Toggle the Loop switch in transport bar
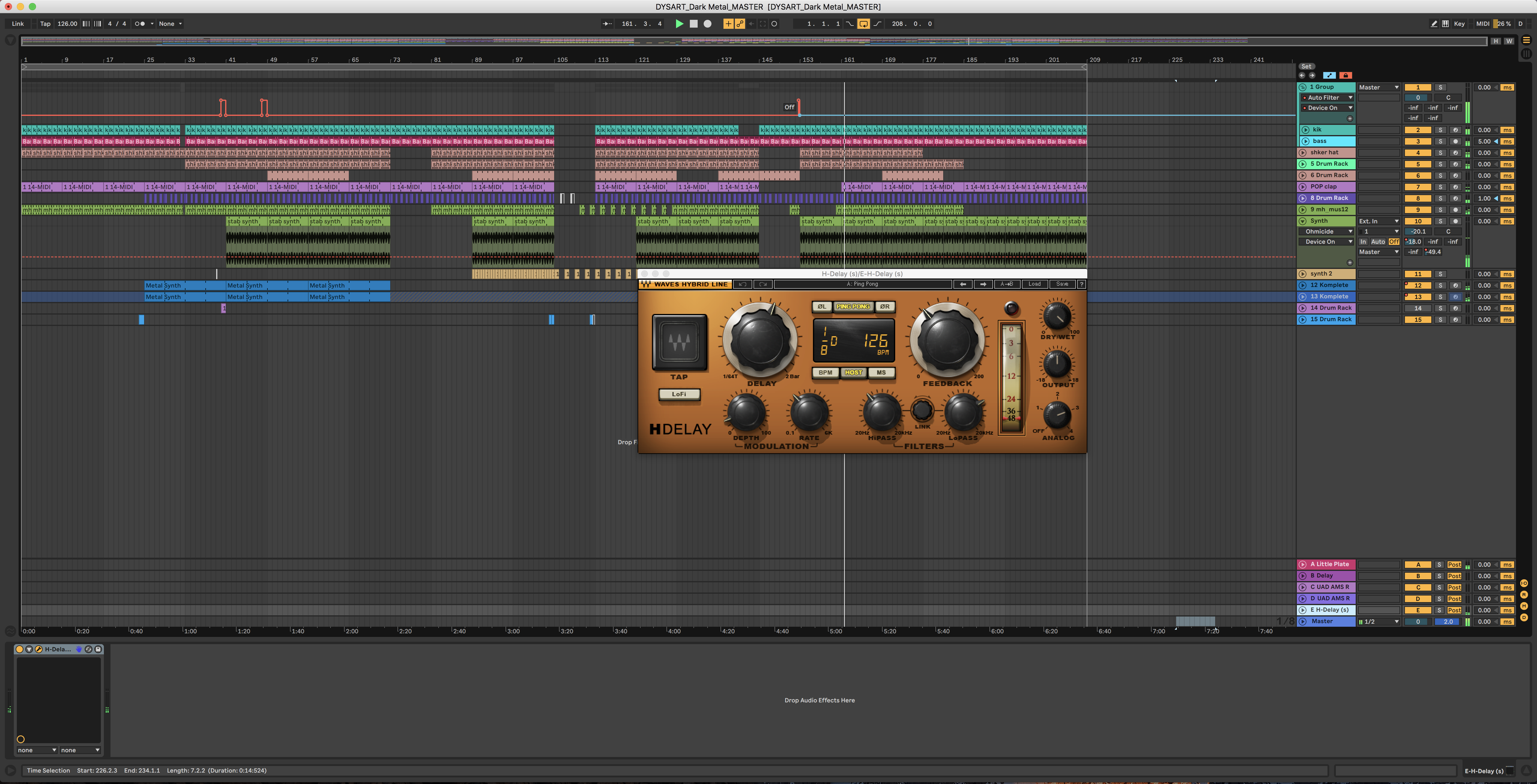The image size is (1537, 784). 863,24
